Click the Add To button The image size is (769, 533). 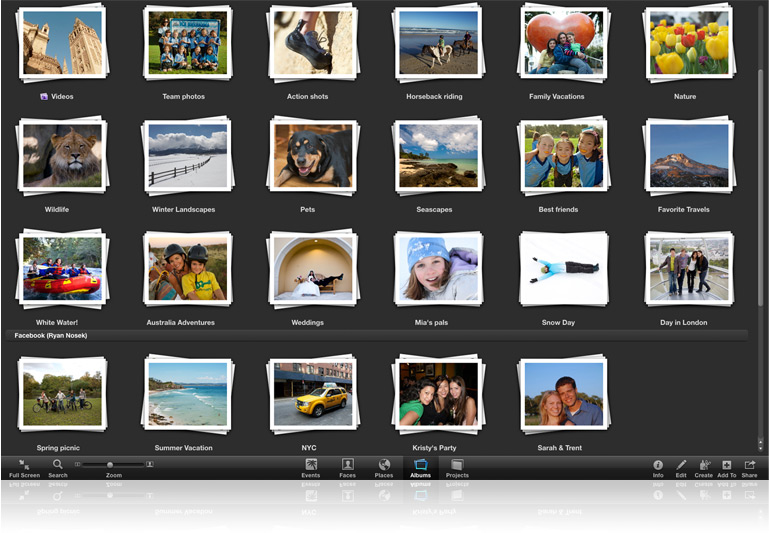[x=726, y=468]
